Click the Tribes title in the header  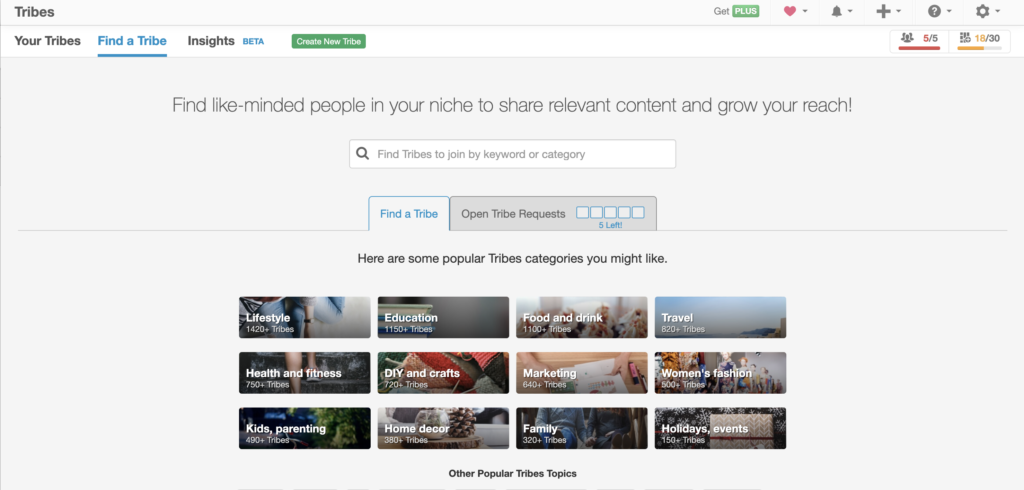[x=35, y=12]
